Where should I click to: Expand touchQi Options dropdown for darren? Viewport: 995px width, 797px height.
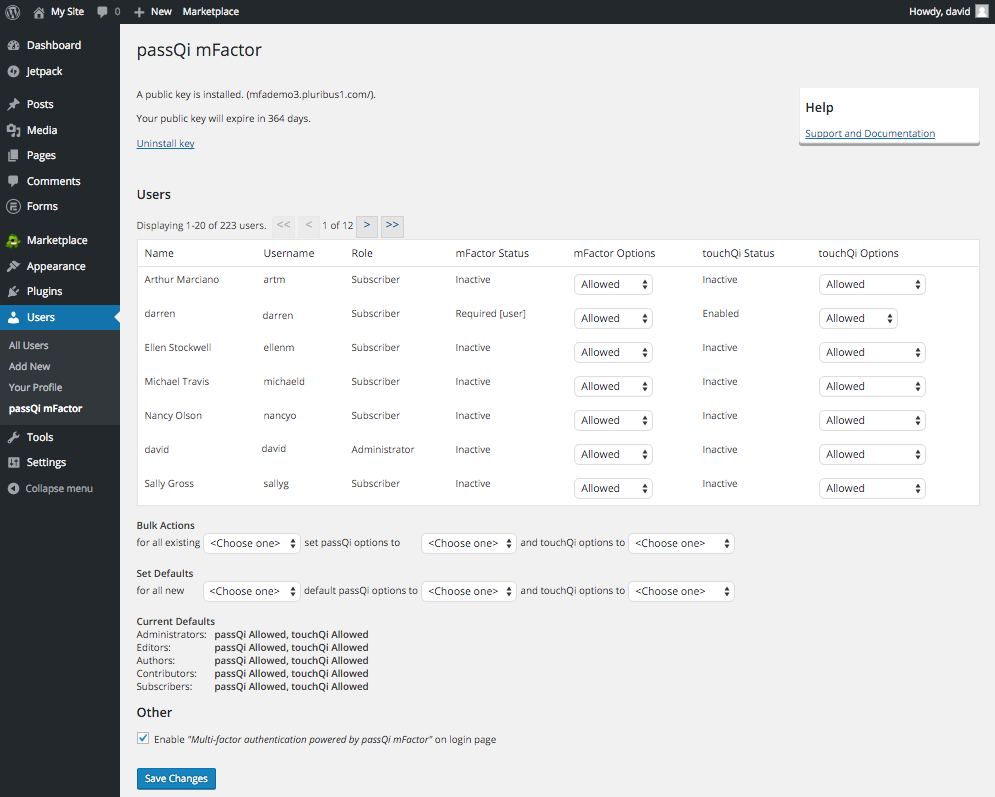point(858,319)
